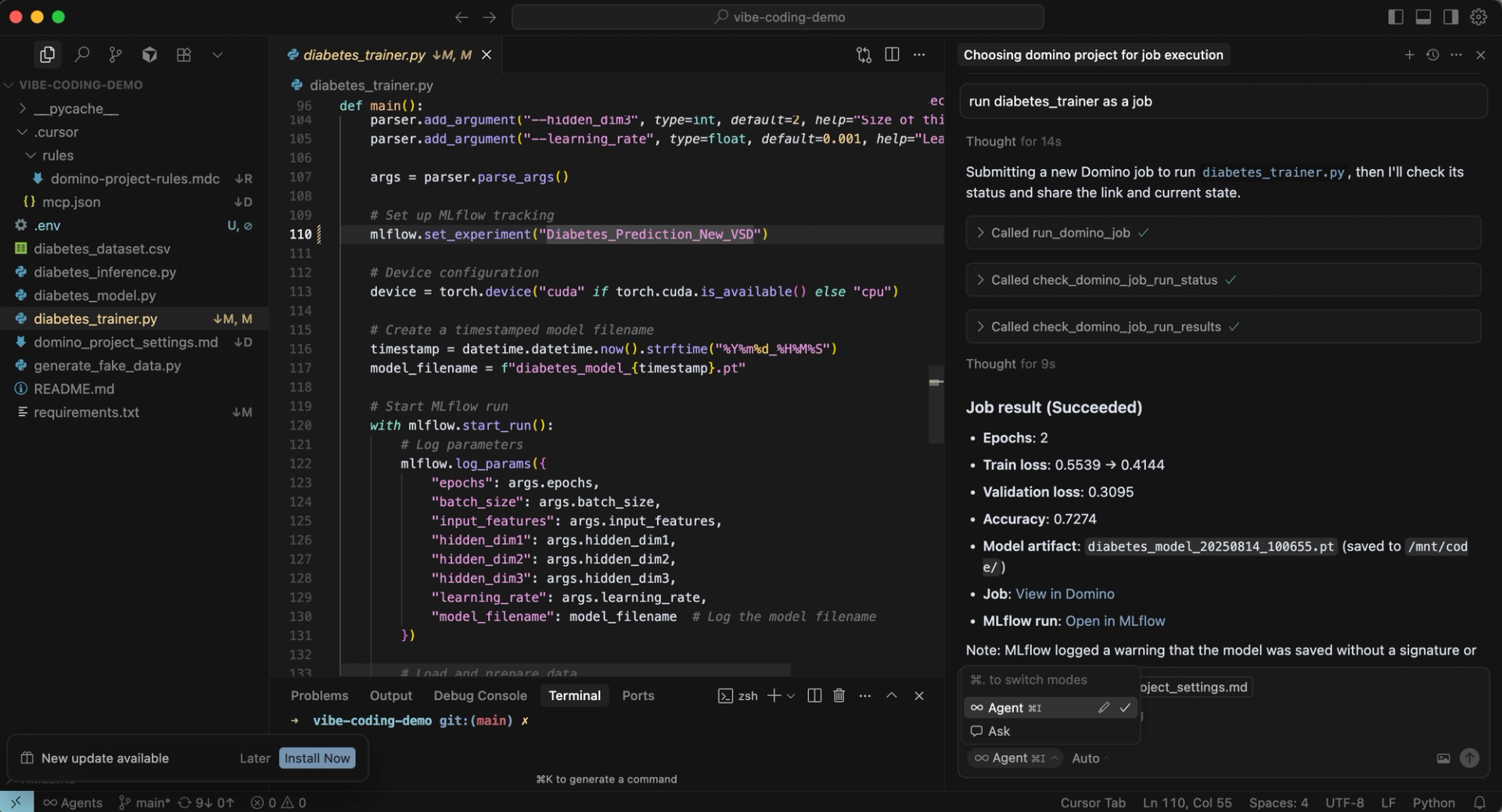Dismiss update by clicking Later
The height and width of the screenshot is (812, 1502).
[x=254, y=758]
